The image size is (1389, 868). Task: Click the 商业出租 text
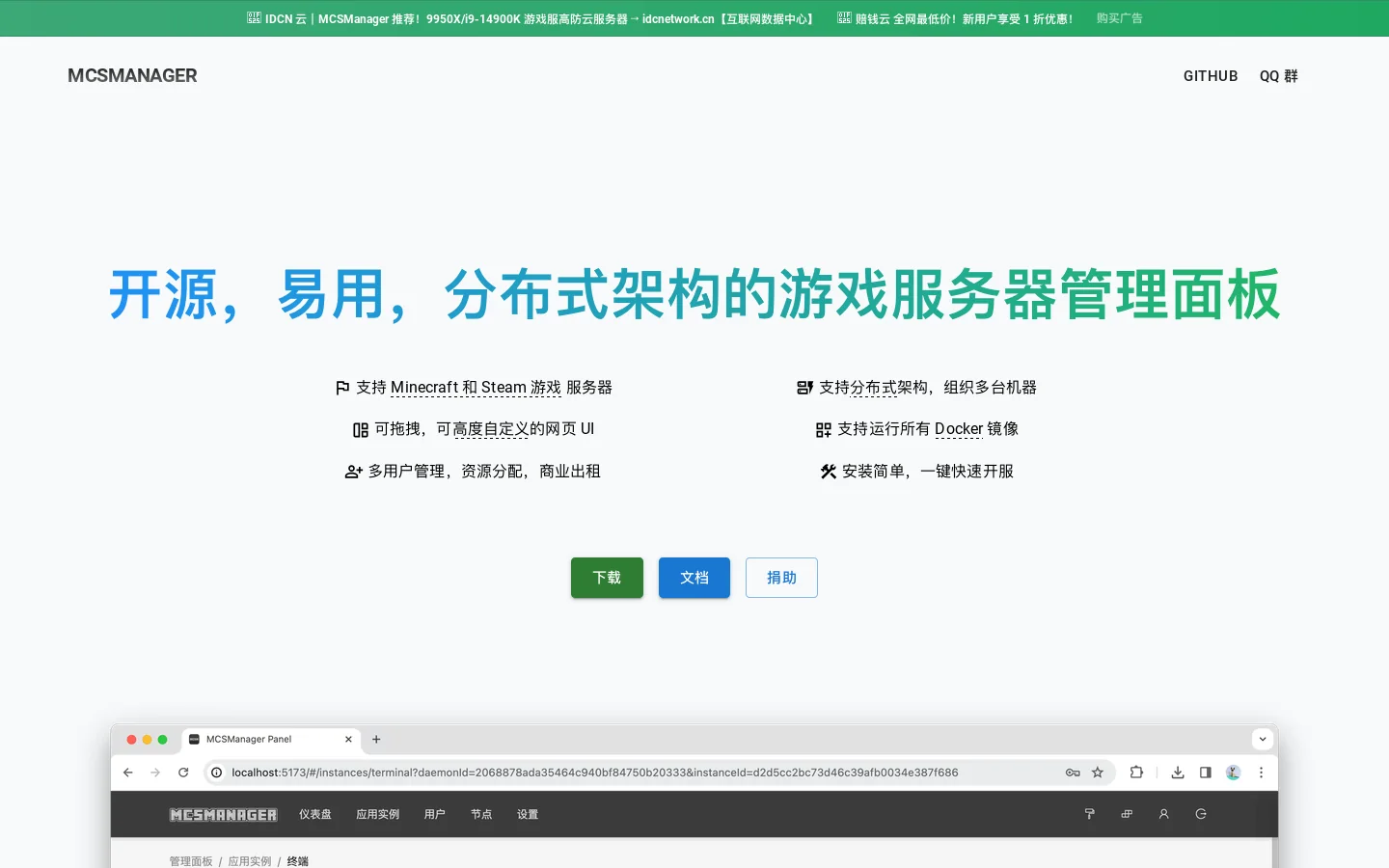point(570,472)
